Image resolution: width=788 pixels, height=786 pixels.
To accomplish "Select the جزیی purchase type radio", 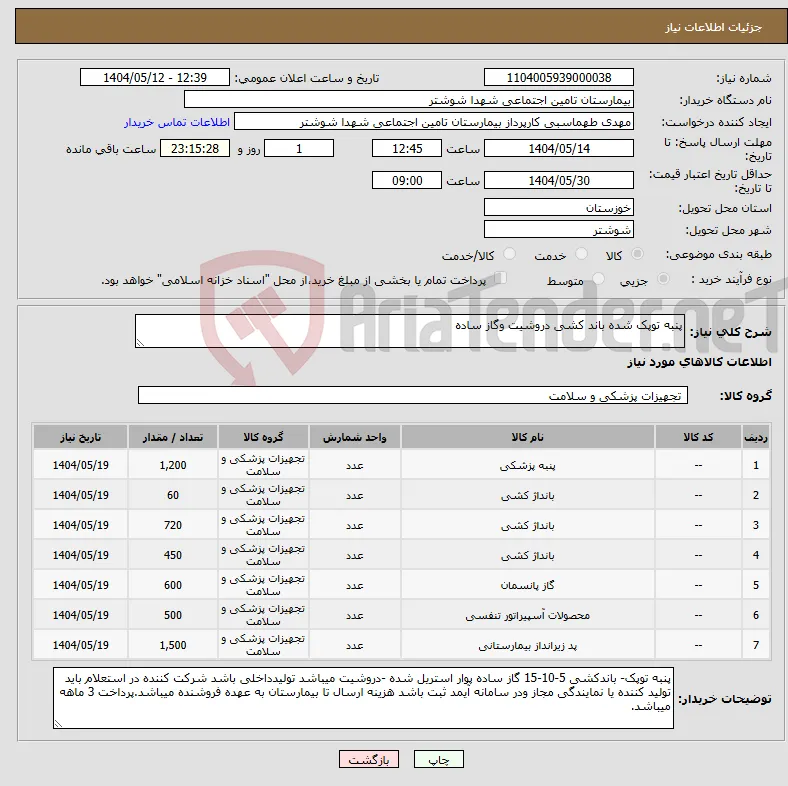I will click(663, 279).
